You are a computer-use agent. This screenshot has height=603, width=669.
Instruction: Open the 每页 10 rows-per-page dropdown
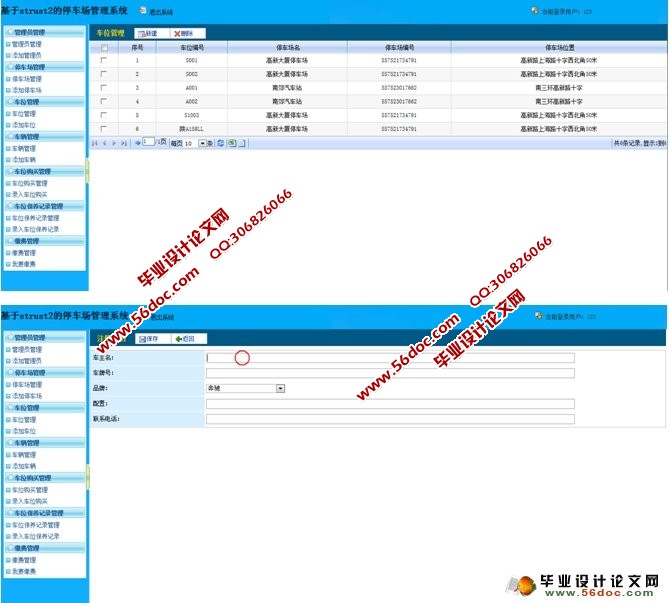[x=203, y=143]
